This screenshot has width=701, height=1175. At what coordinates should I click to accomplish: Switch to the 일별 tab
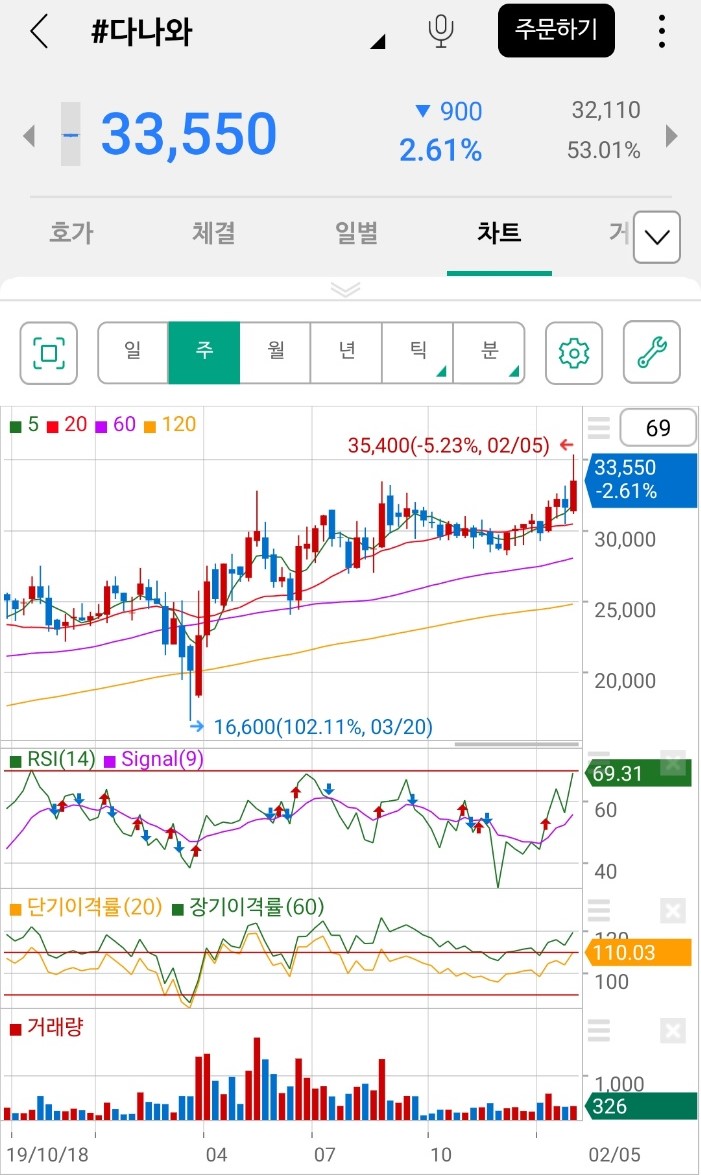(x=356, y=232)
